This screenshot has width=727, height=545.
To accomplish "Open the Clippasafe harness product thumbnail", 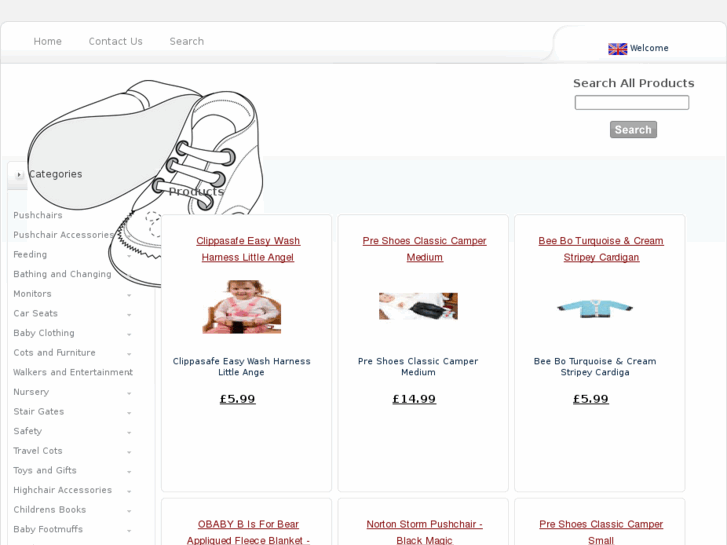I will pos(241,306).
